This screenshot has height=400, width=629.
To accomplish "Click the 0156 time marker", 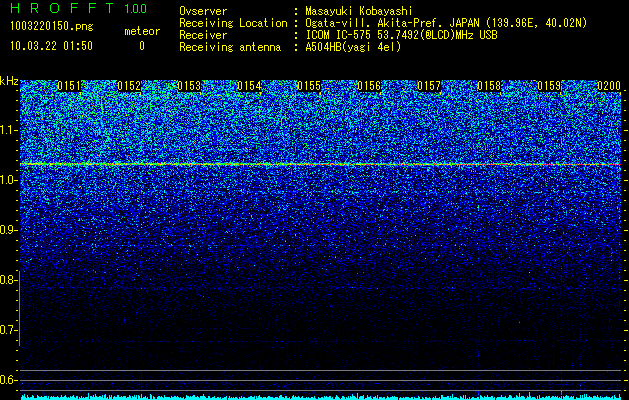I will pos(369,86).
